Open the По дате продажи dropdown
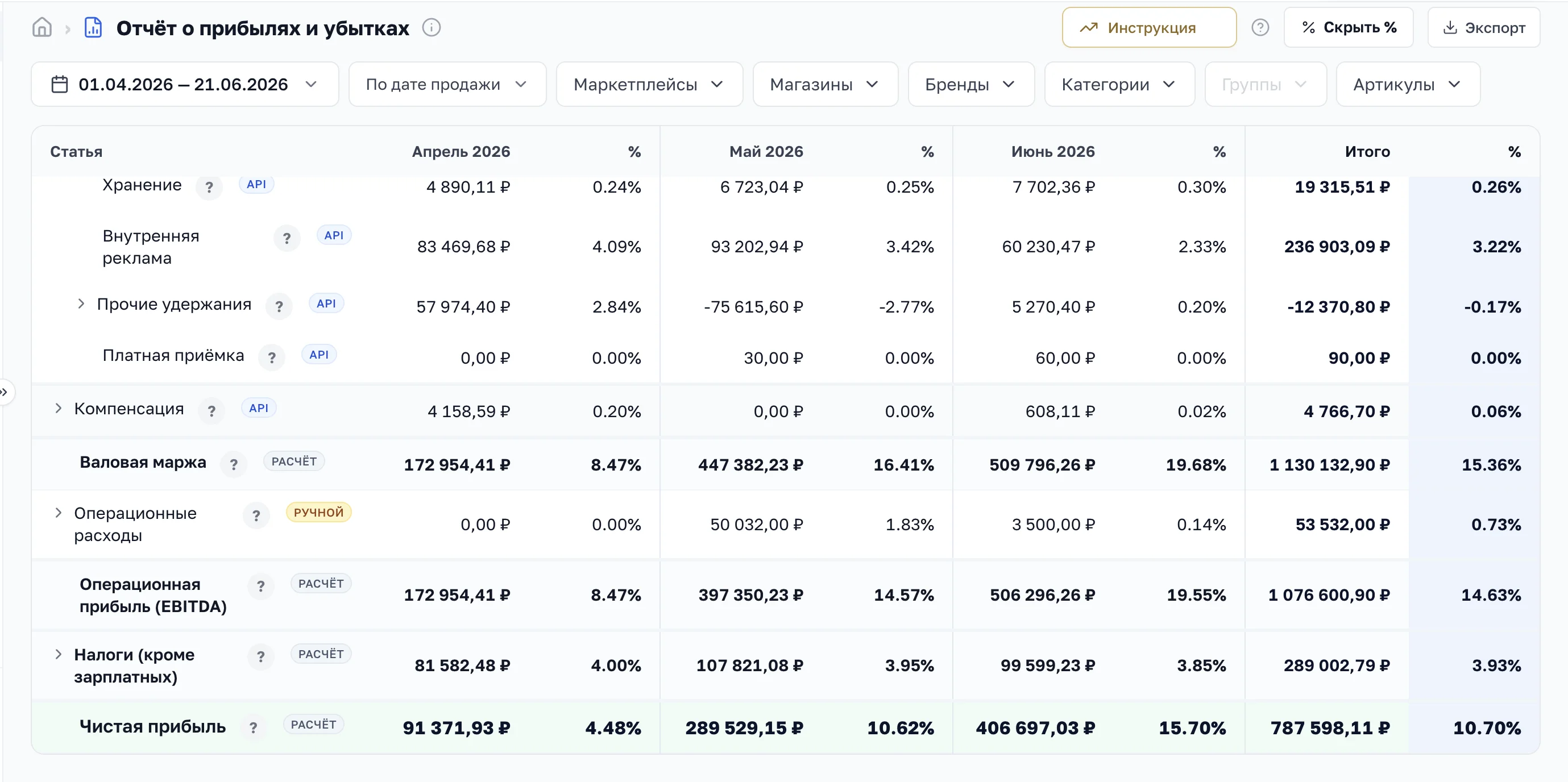 [447, 84]
